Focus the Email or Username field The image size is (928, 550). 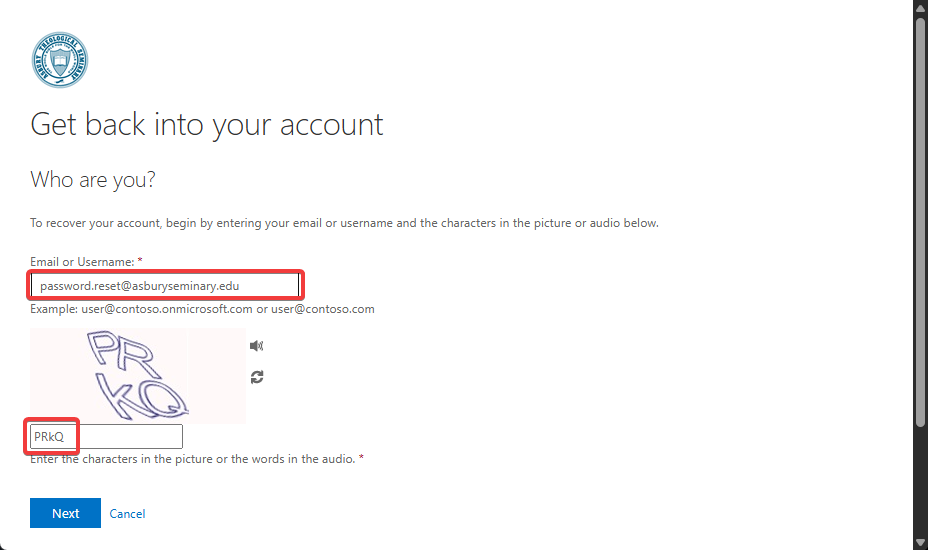point(165,286)
